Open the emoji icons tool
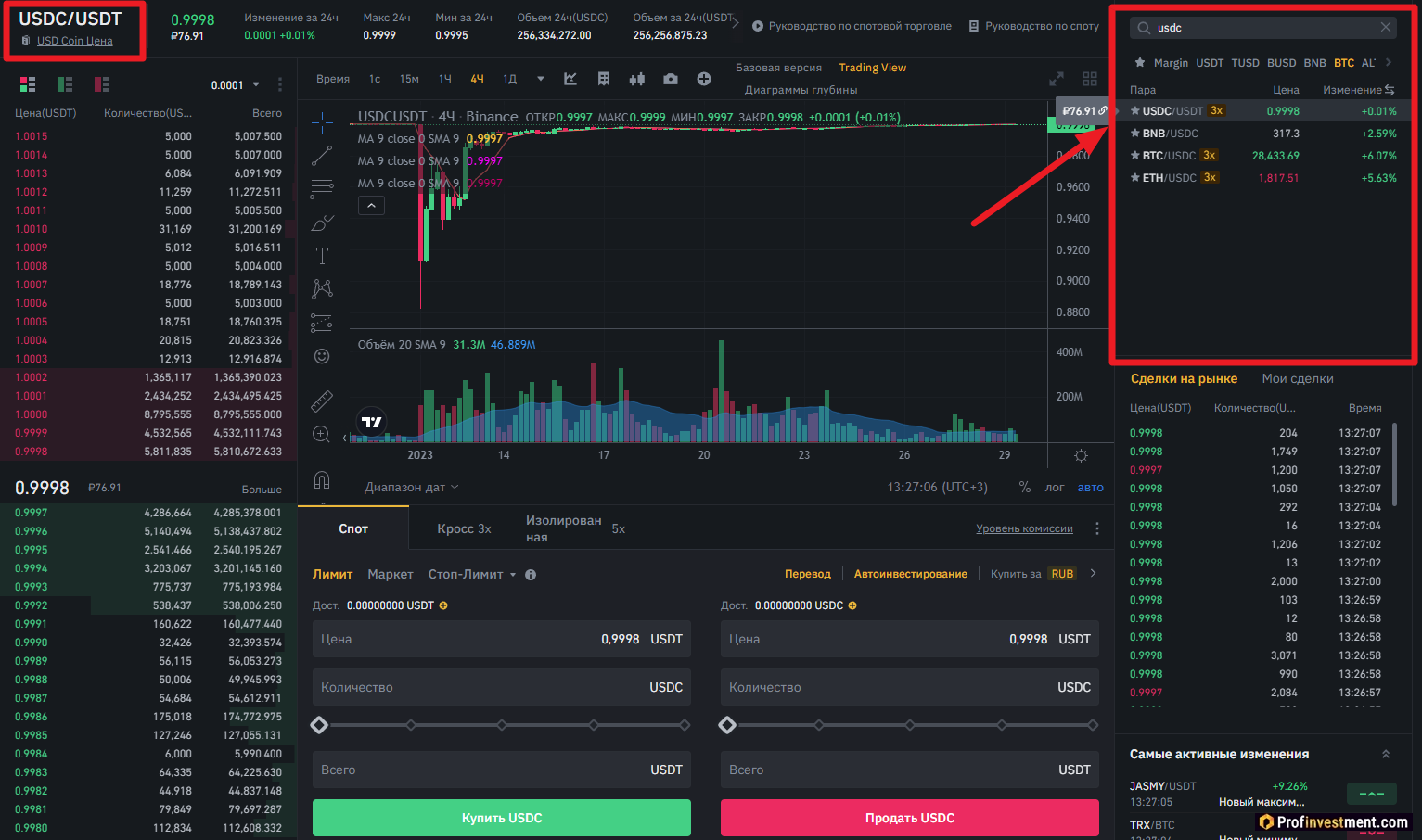 pyautogui.click(x=322, y=356)
